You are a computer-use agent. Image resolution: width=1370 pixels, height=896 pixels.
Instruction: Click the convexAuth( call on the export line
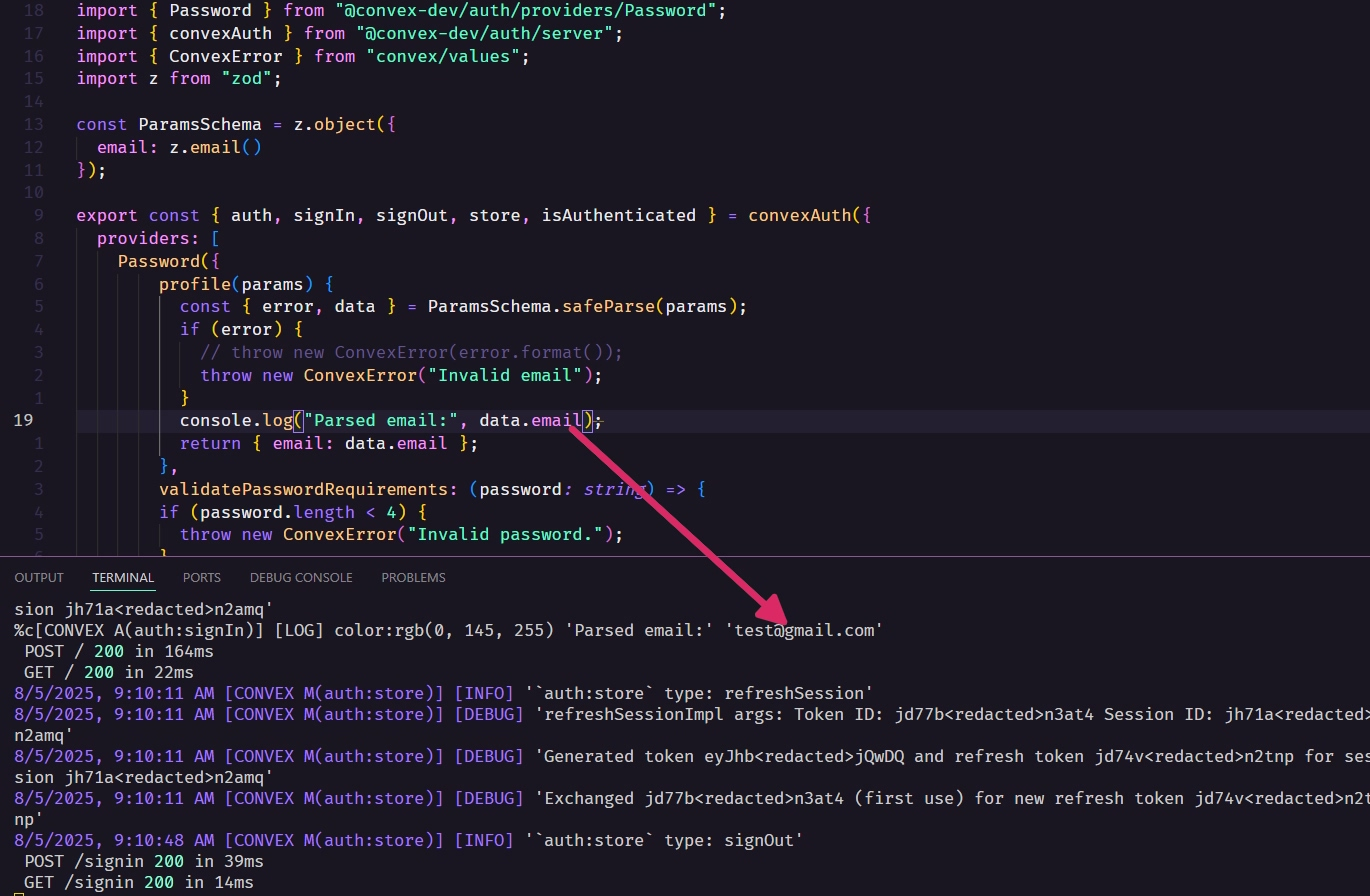pyautogui.click(x=806, y=216)
